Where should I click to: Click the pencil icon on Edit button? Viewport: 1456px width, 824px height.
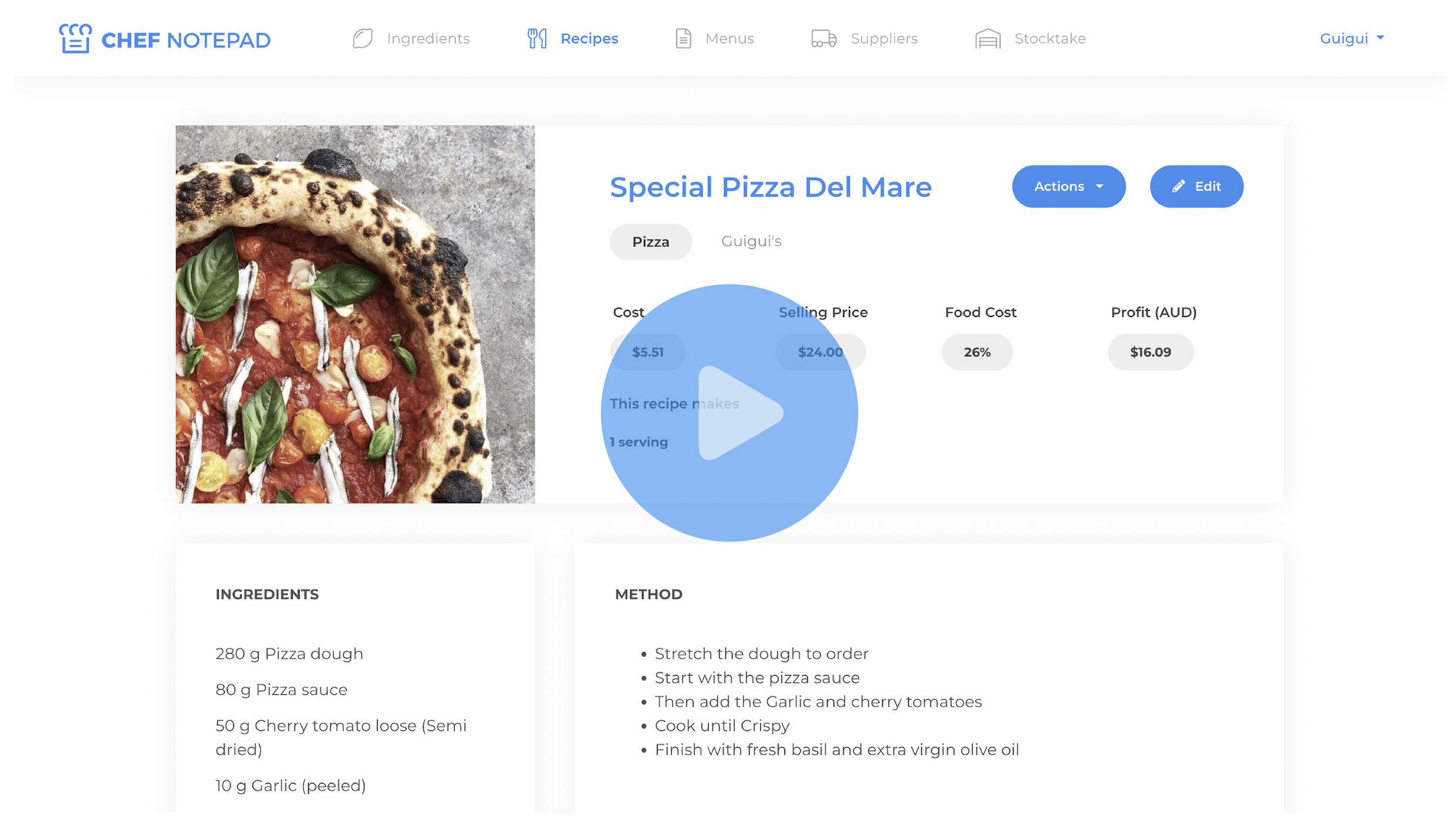(1179, 187)
